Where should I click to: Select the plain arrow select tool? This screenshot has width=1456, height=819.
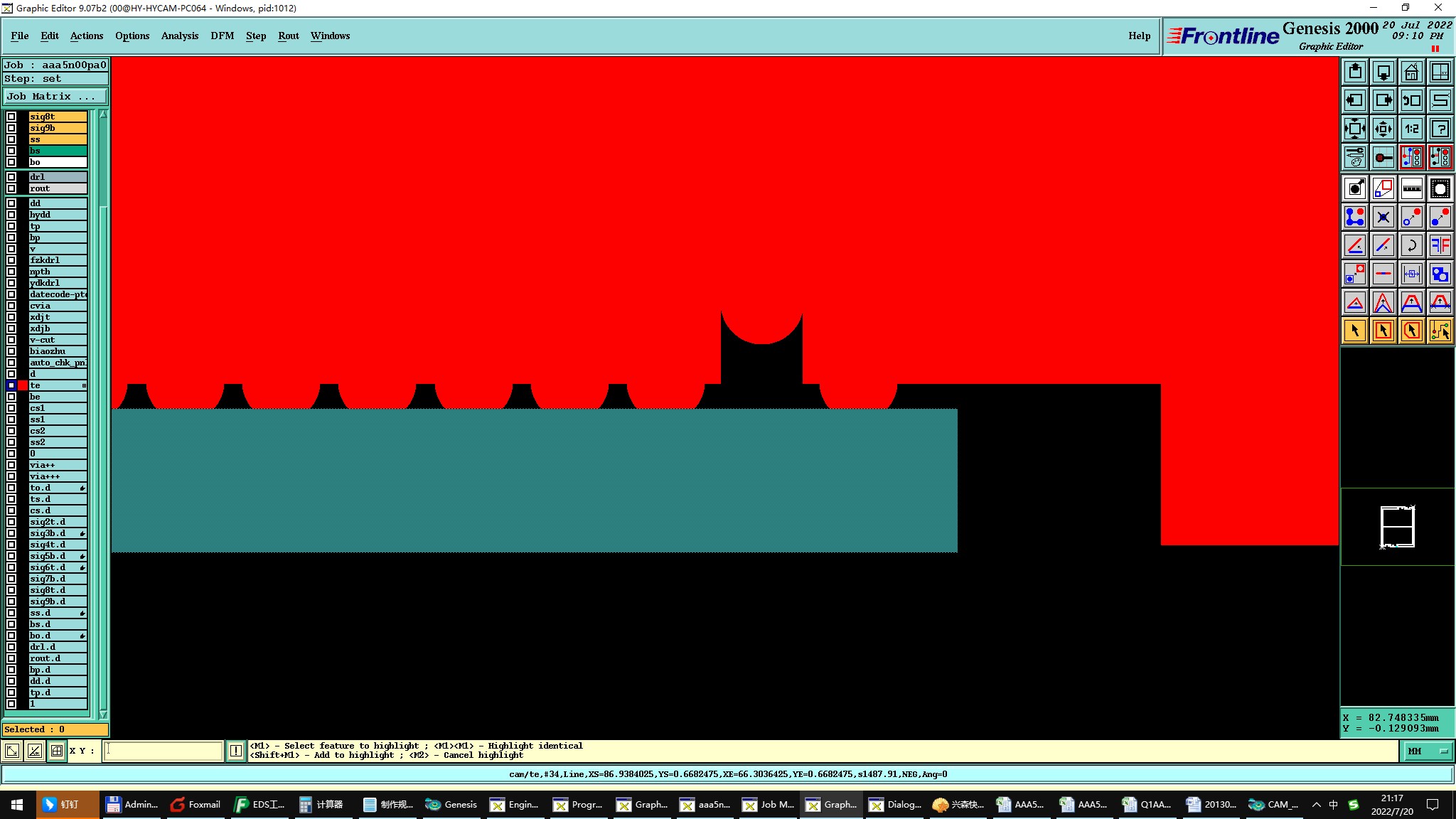click(1355, 331)
